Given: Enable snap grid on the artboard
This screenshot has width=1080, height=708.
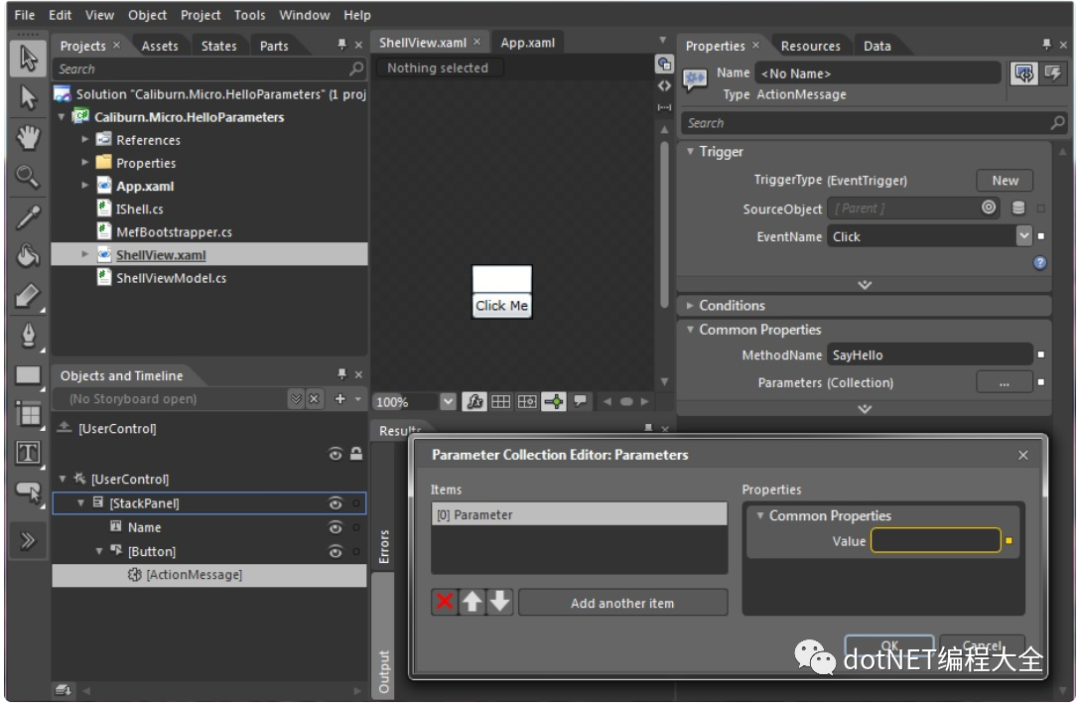Looking at the screenshot, I should (x=527, y=402).
